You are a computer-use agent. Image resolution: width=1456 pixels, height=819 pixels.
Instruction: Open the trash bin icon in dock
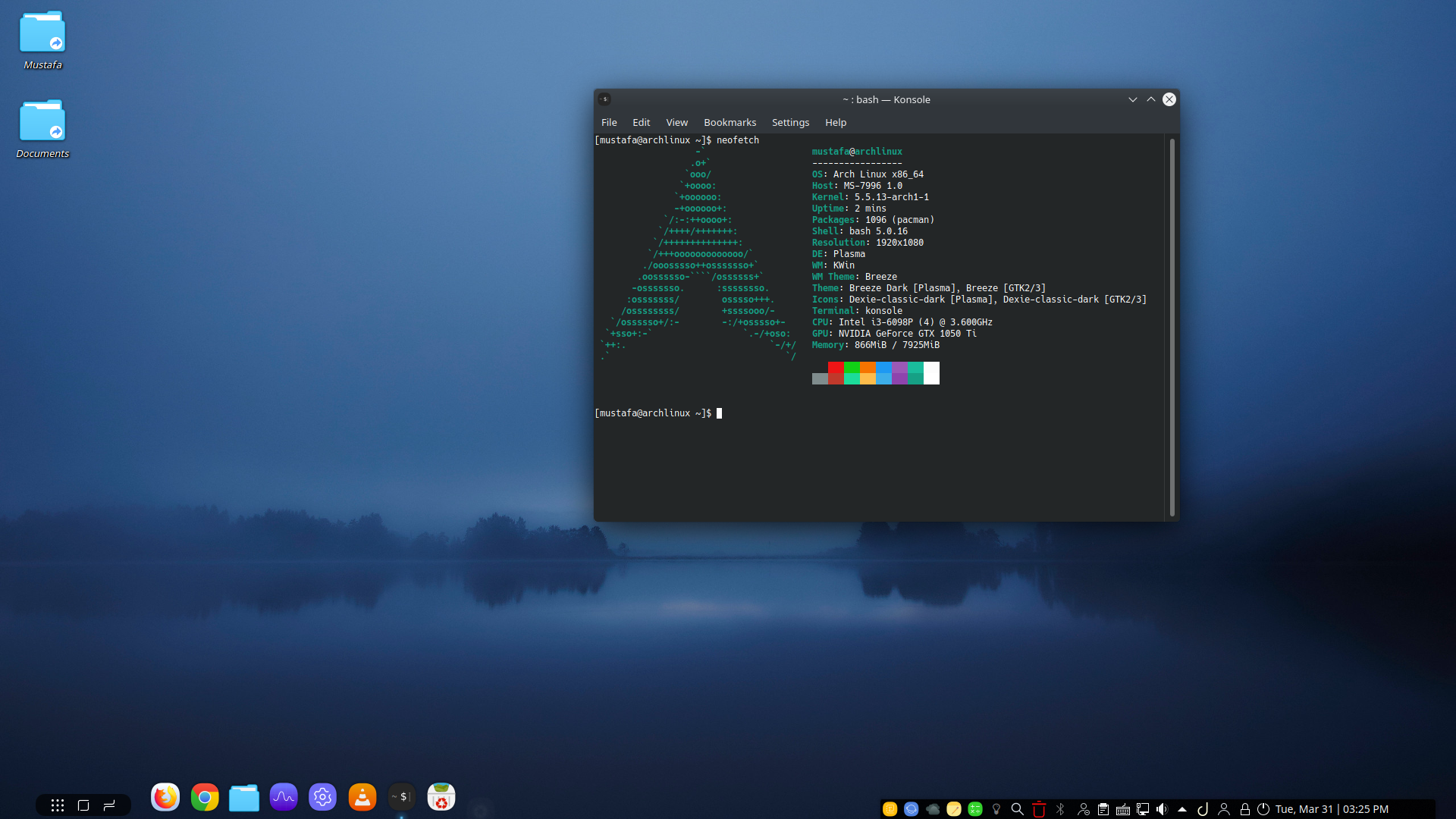click(441, 797)
